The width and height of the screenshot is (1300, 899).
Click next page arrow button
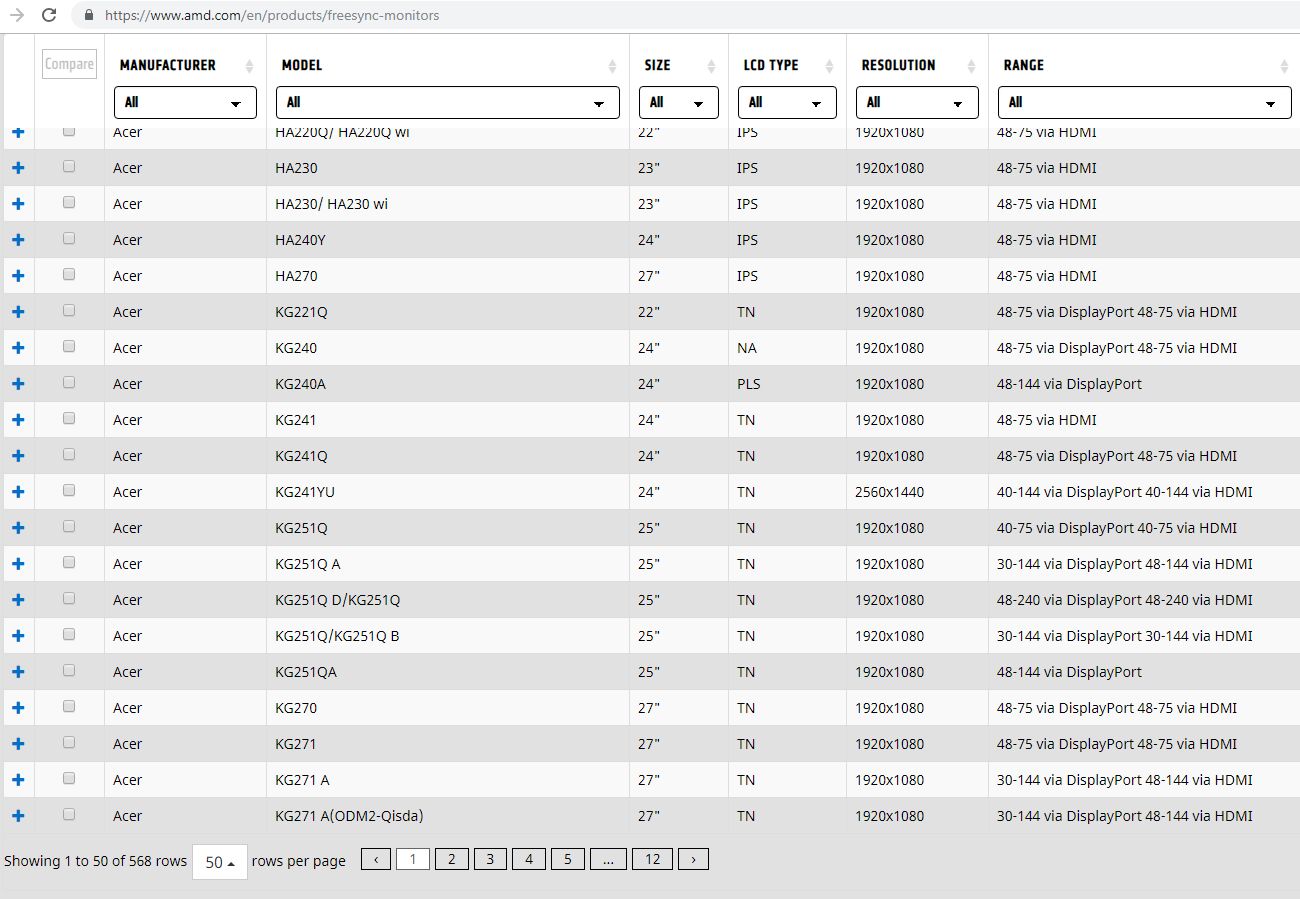pos(693,859)
